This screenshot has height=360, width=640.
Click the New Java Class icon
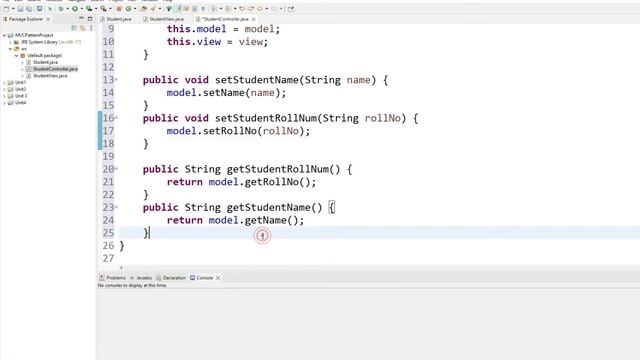click(x=128, y=9)
